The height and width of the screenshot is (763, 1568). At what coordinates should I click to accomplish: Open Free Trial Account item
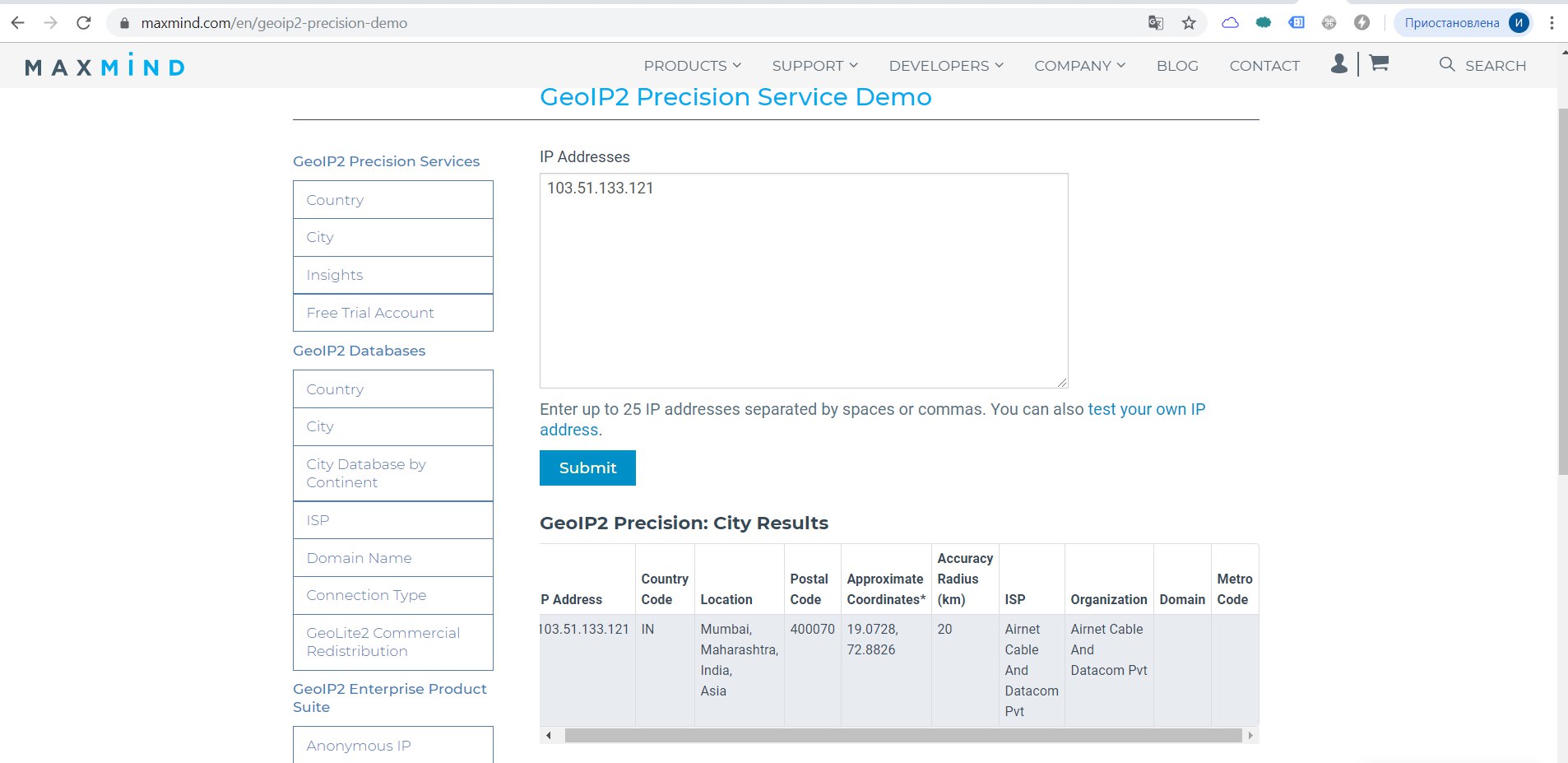pyautogui.click(x=393, y=313)
